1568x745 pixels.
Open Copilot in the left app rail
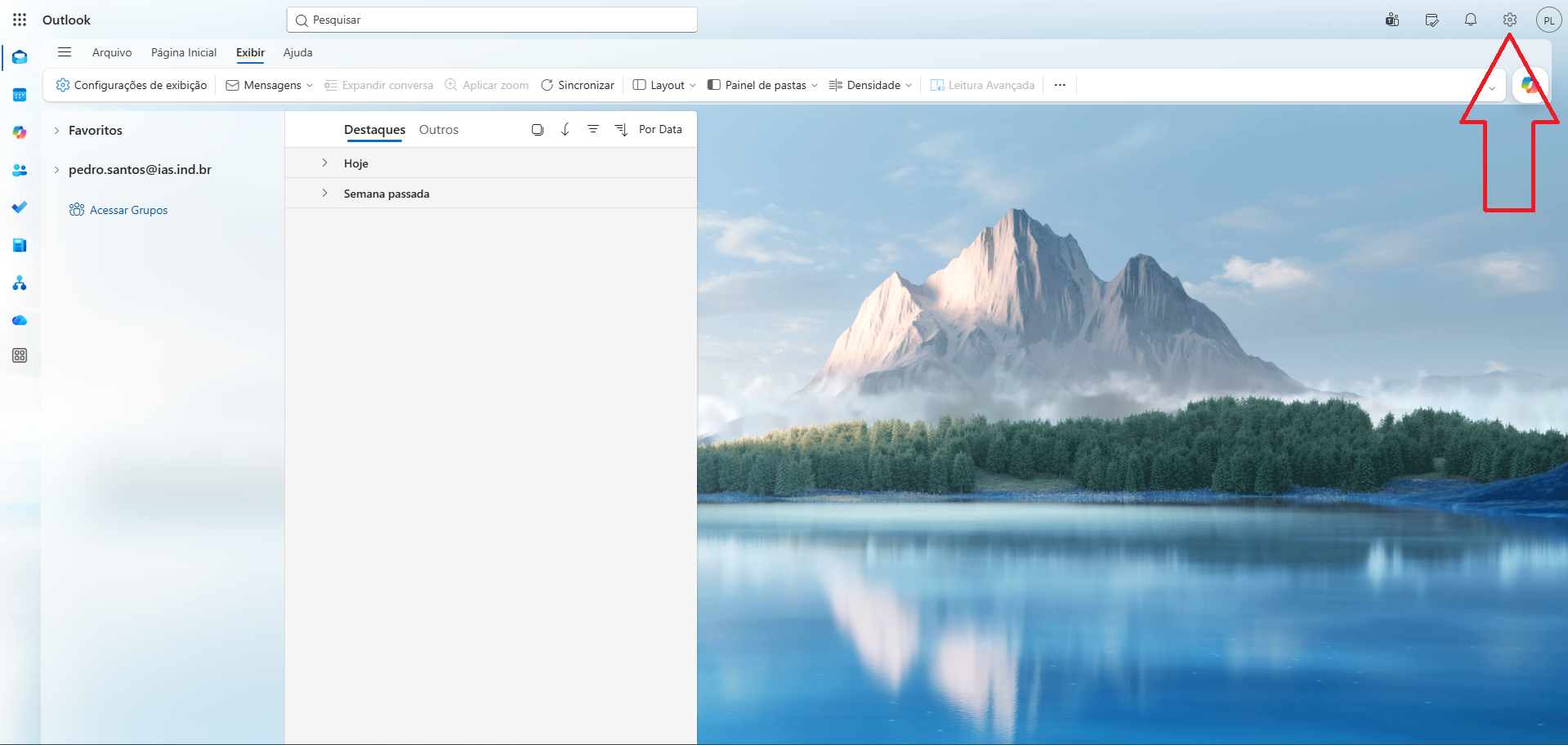(20, 132)
